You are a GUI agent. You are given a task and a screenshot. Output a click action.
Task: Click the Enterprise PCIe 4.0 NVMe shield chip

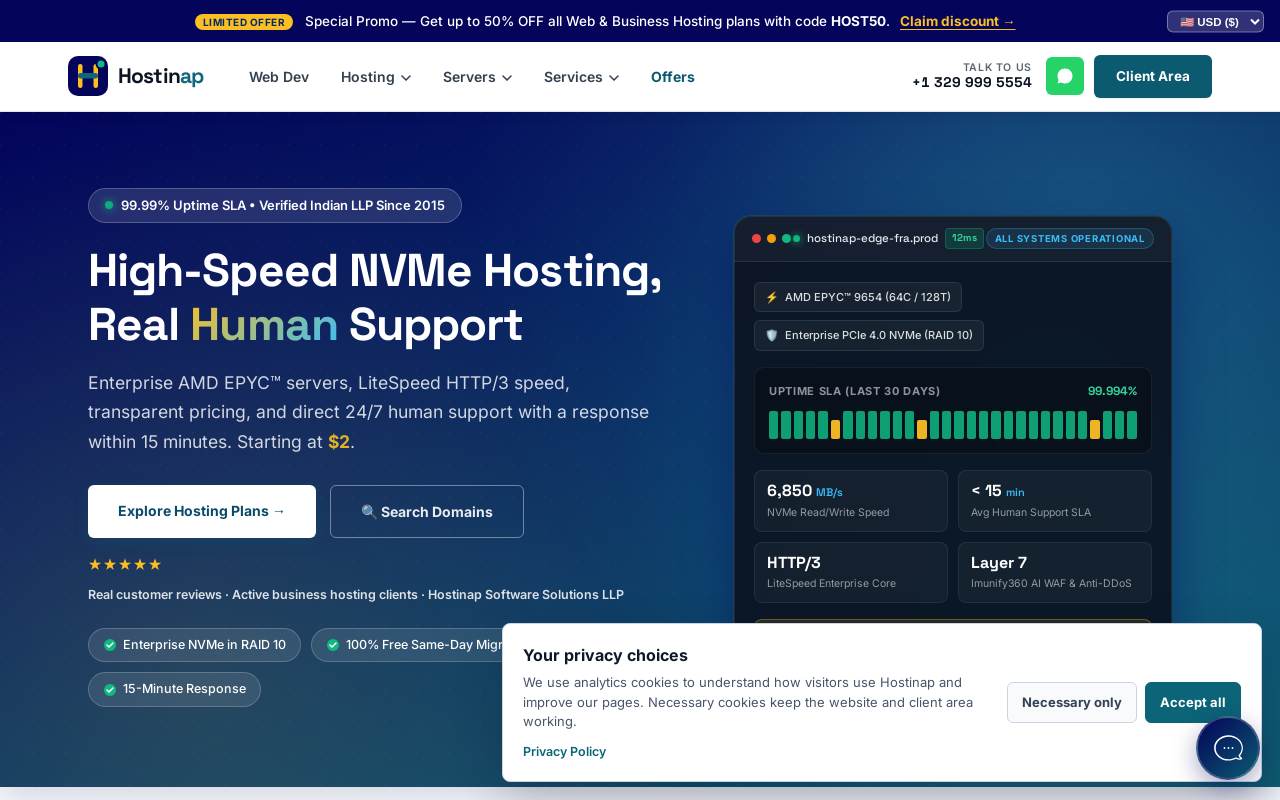pos(869,335)
